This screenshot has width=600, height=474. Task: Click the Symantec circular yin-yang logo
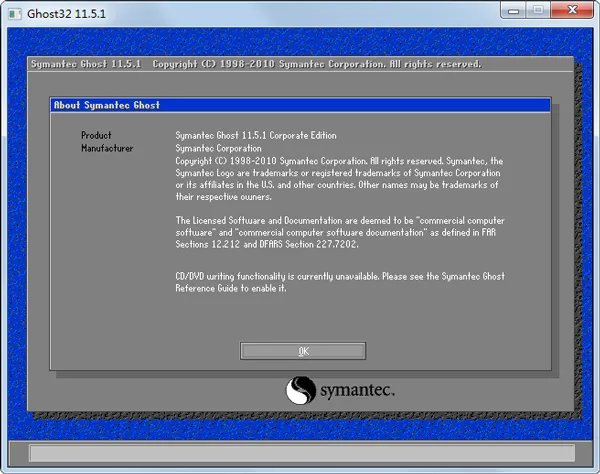pyautogui.click(x=301, y=389)
